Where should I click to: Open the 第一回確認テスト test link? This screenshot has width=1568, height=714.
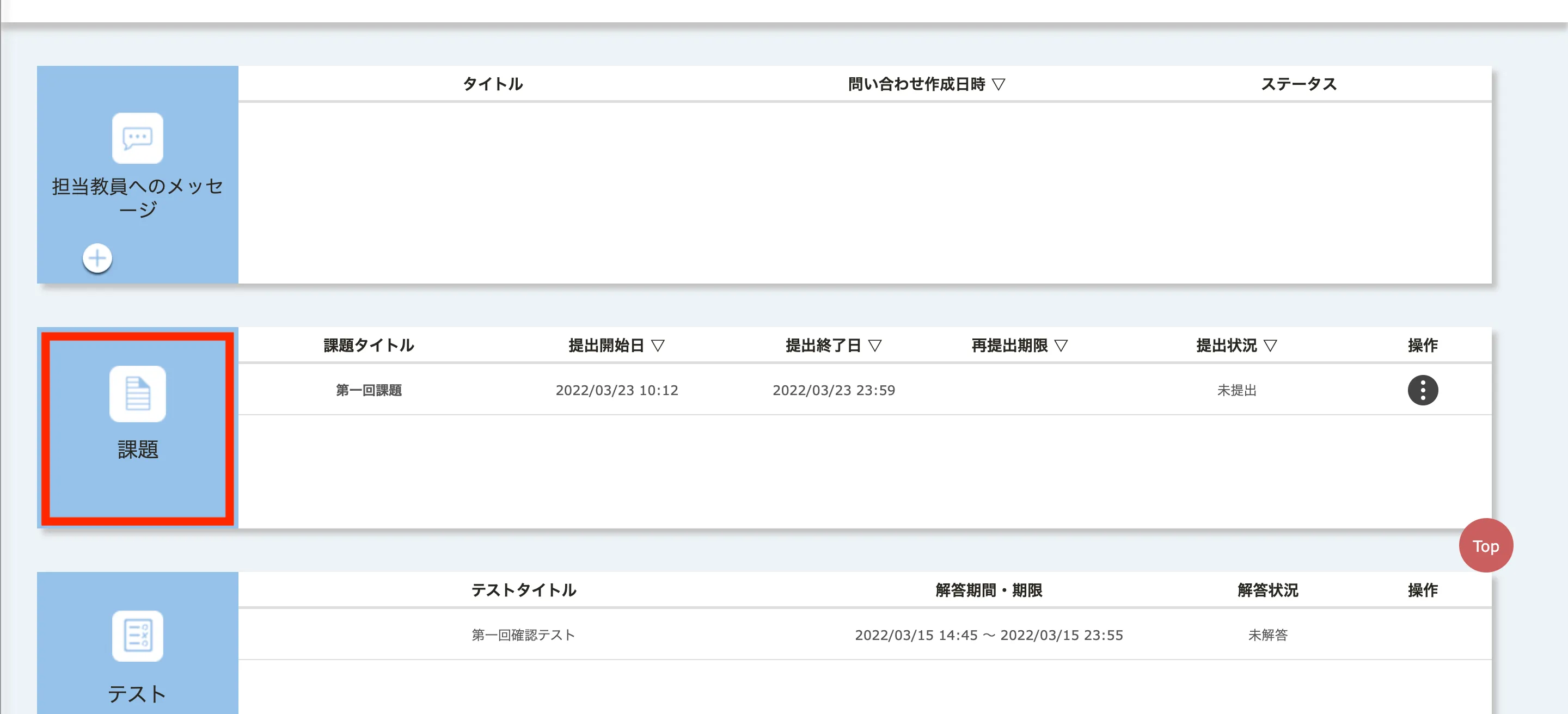(x=523, y=635)
